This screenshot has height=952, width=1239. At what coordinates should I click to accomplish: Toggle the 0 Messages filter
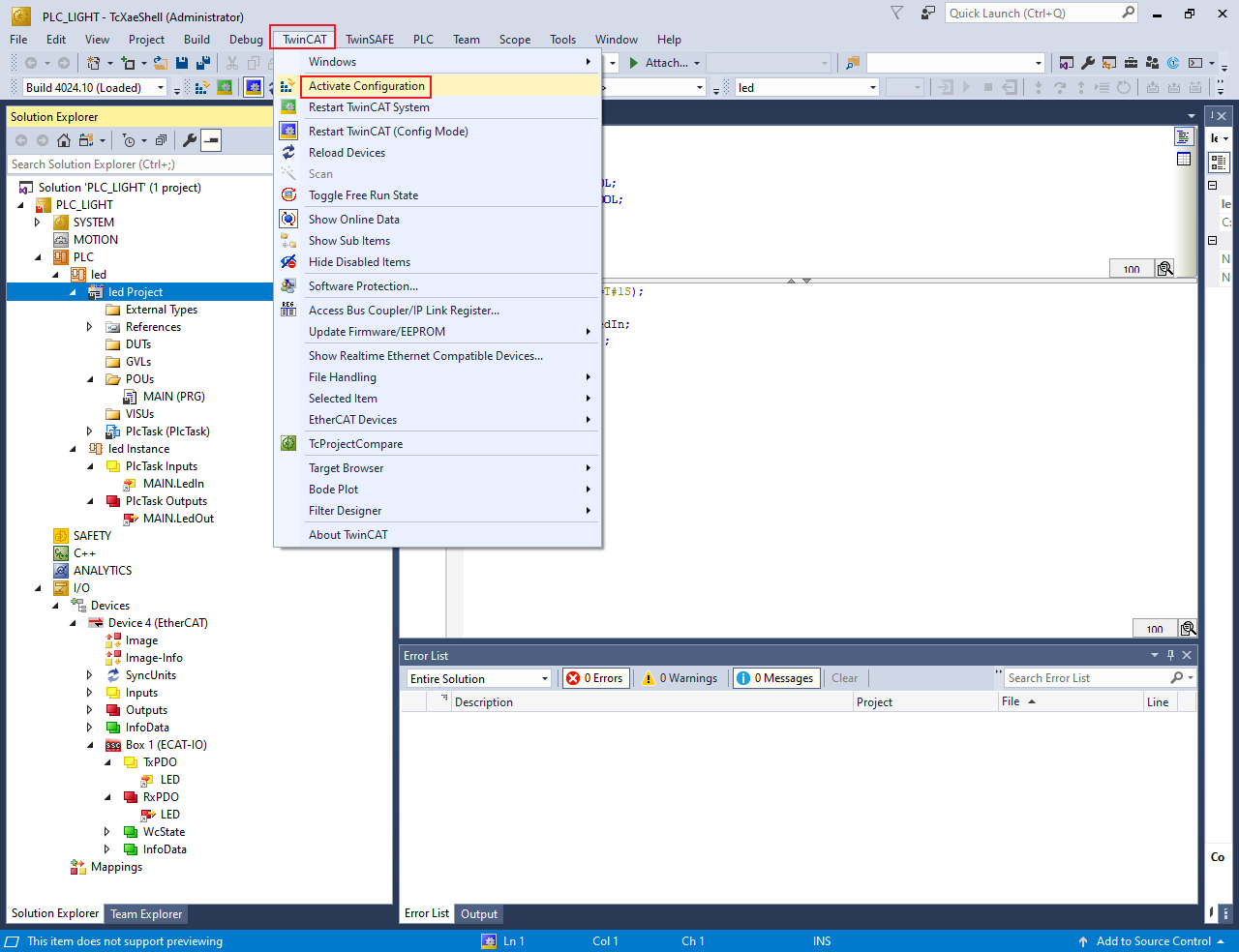776,678
